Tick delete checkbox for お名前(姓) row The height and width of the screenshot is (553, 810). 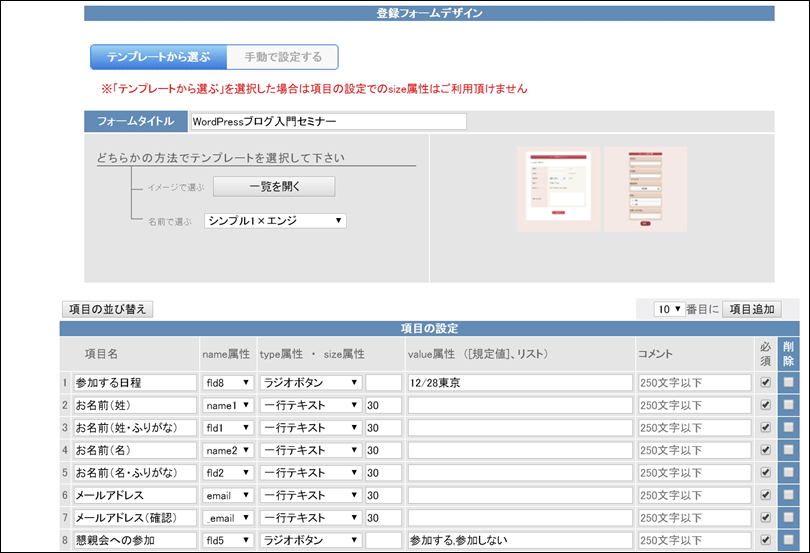tap(788, 405)
